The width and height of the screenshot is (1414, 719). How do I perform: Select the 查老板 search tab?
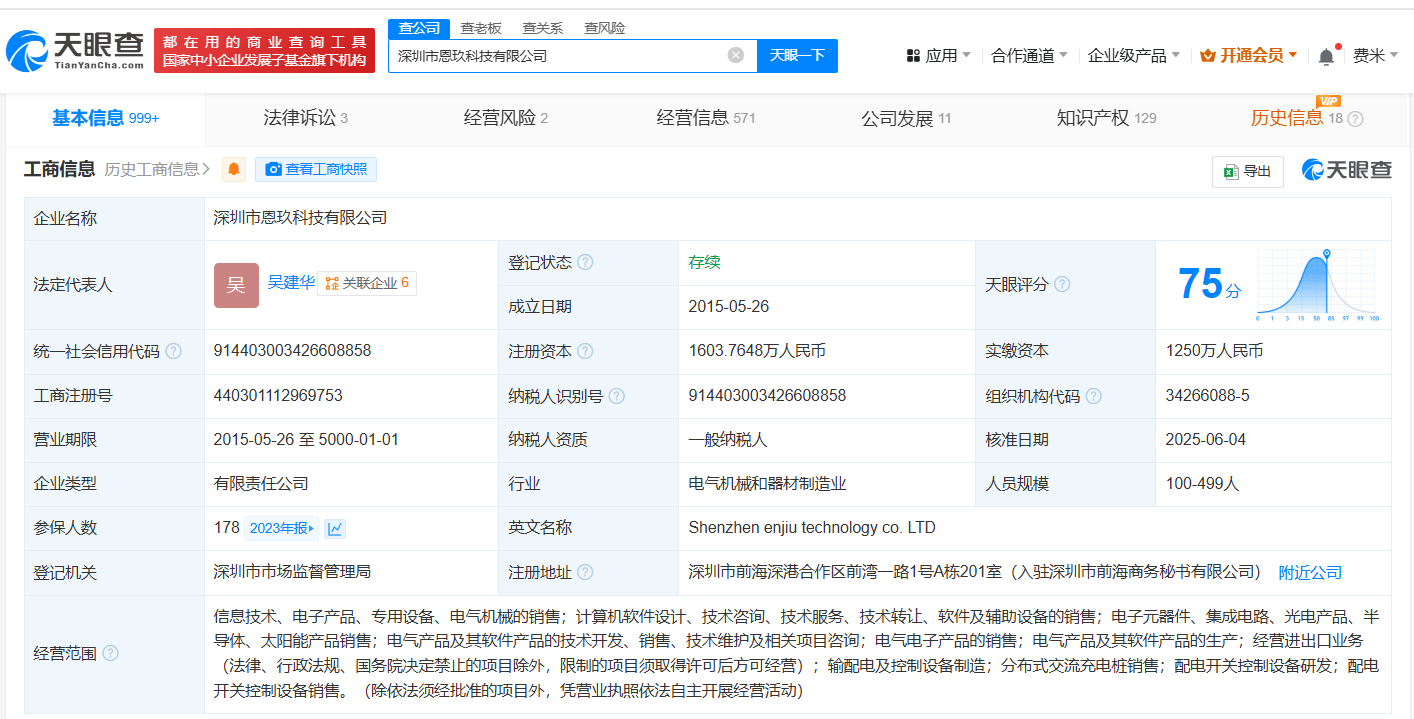point(481,28)
